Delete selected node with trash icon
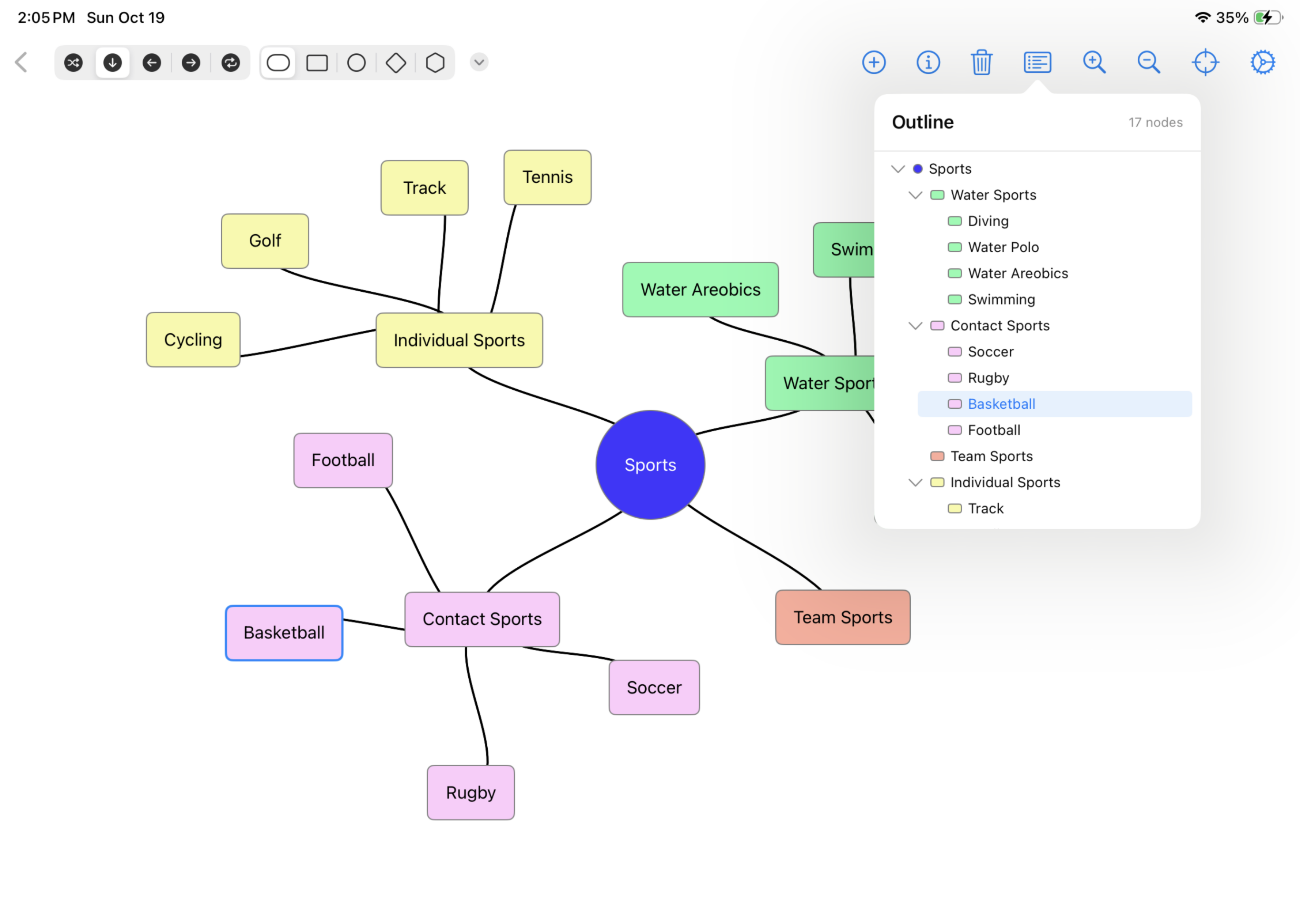The height and width of the screenshot is (908, 1300). pyautogui.click(x=981, y=62)
